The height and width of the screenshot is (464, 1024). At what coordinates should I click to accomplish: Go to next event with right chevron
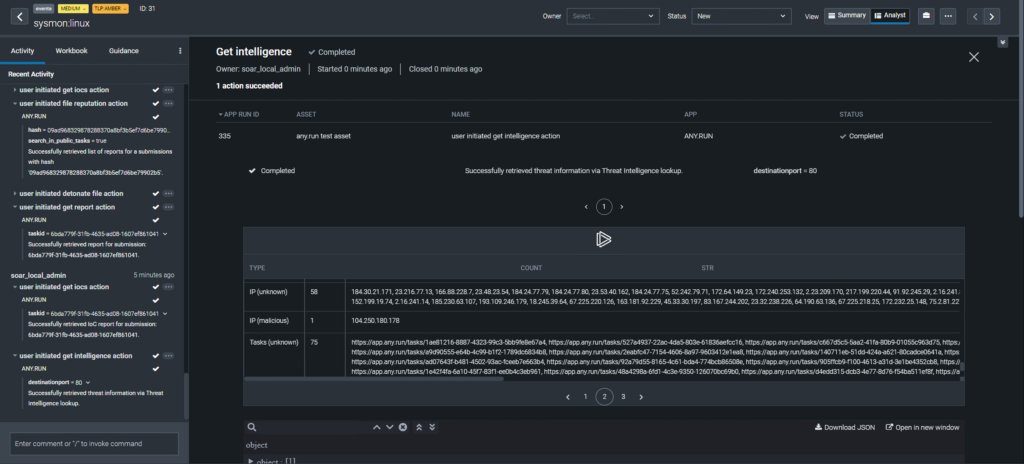[x=991, y=16]
